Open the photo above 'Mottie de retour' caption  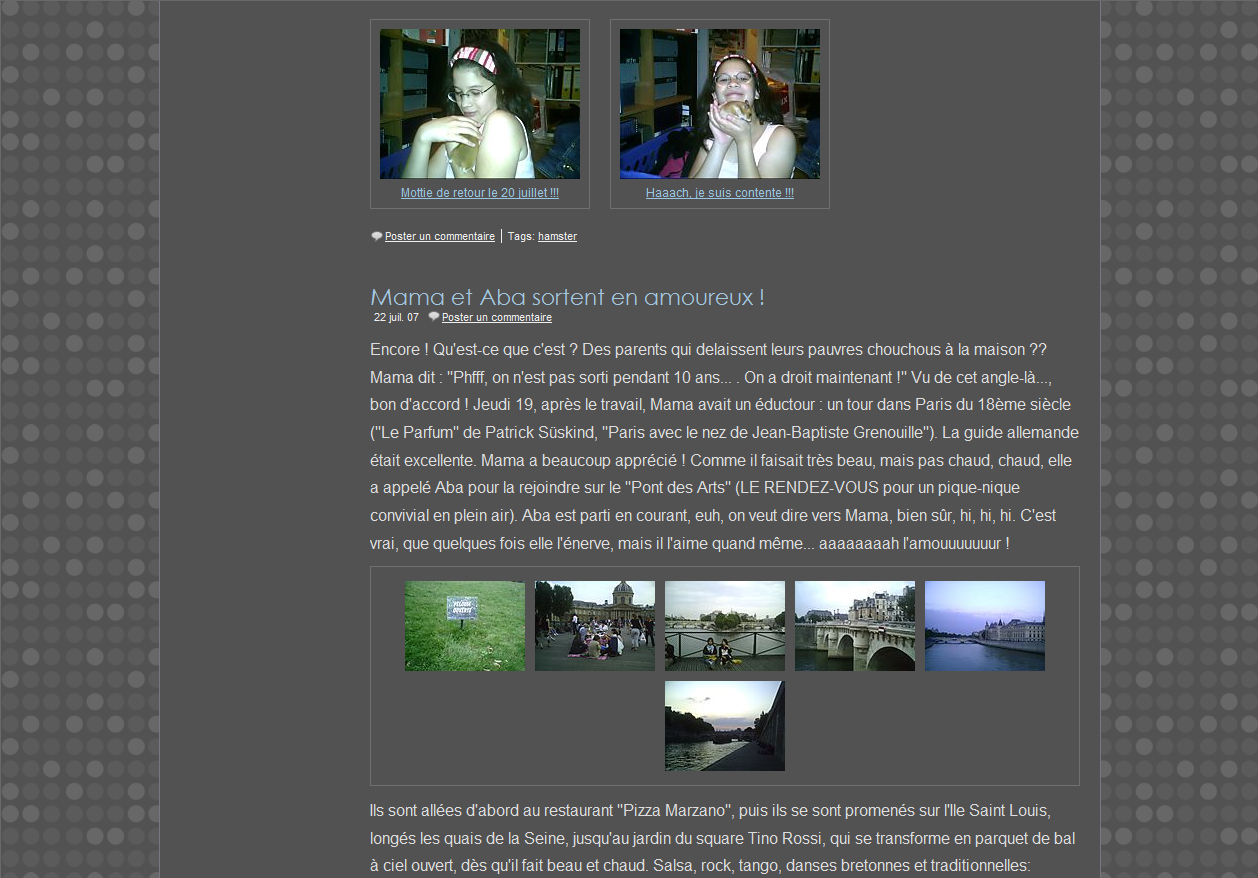tap(479, 104)
